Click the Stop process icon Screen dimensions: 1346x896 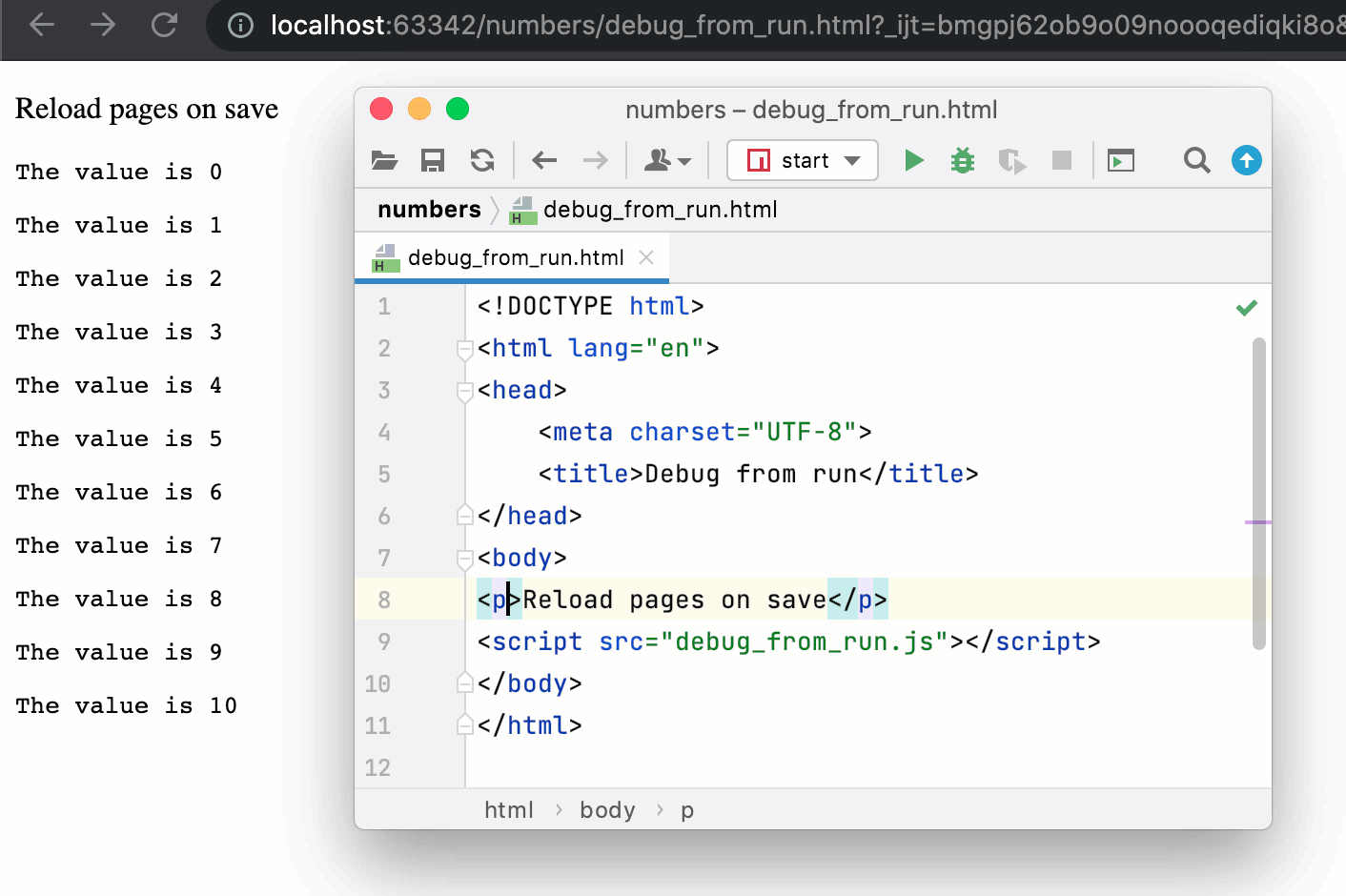[x=1061, y=160]
